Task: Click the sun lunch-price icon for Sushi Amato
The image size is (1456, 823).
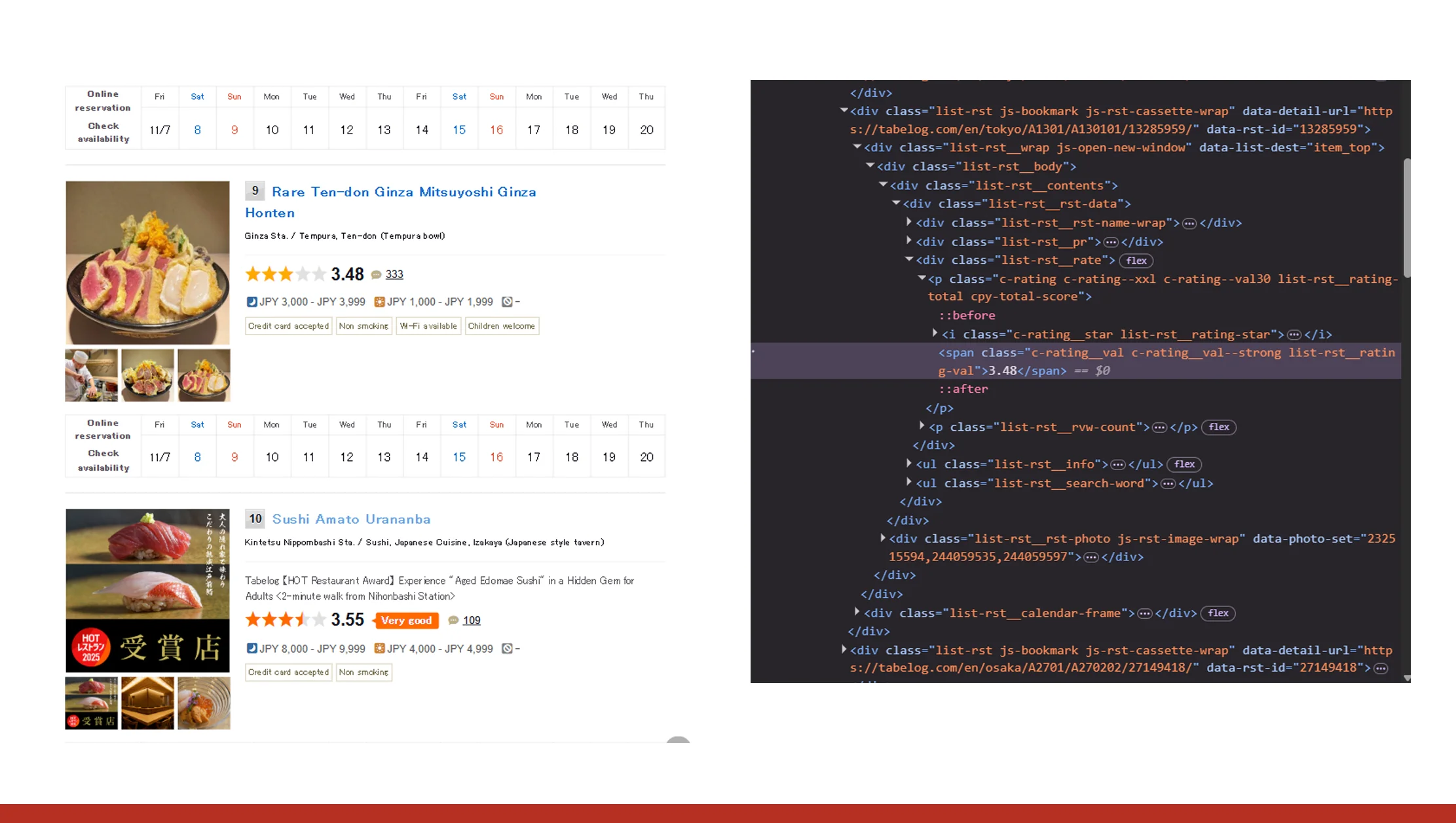Action: coord(378,649)
